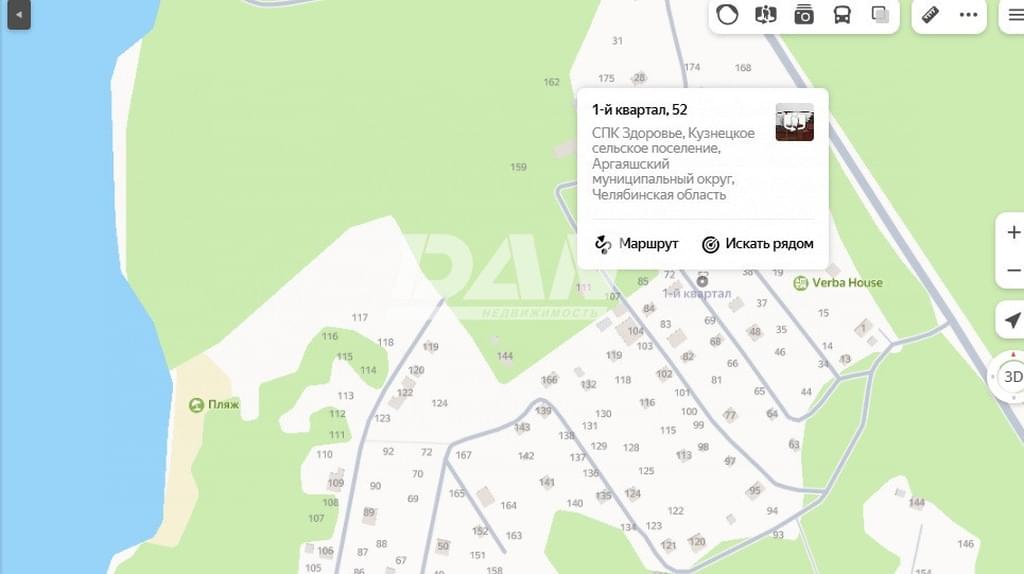Zoom out with the minus button
1024x574 pixels.
click(1013, 270)
